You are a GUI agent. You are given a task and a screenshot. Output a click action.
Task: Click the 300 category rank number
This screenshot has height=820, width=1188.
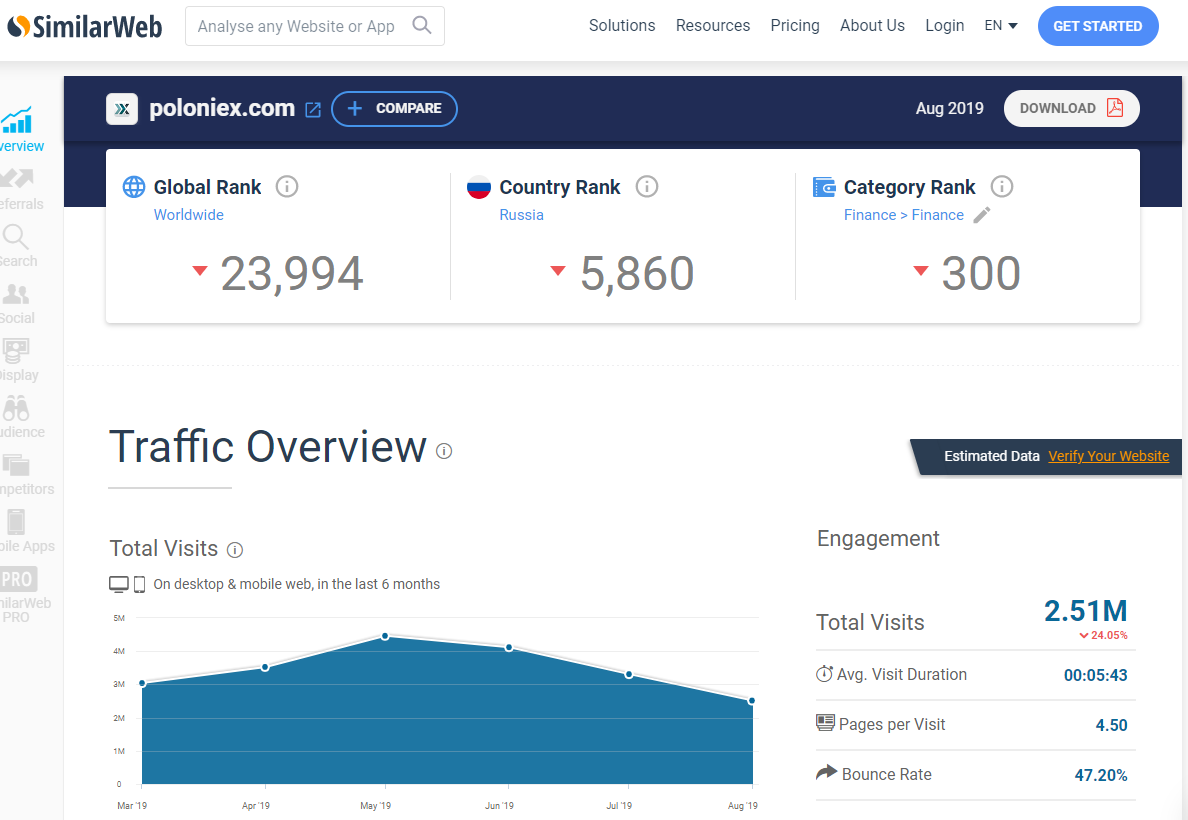981,274
